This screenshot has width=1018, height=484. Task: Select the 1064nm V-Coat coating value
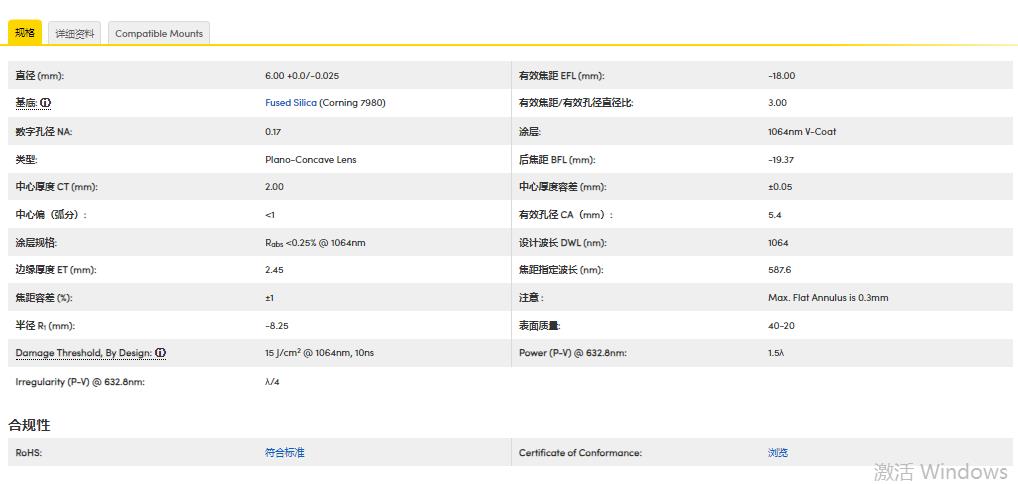coord(802,131)
